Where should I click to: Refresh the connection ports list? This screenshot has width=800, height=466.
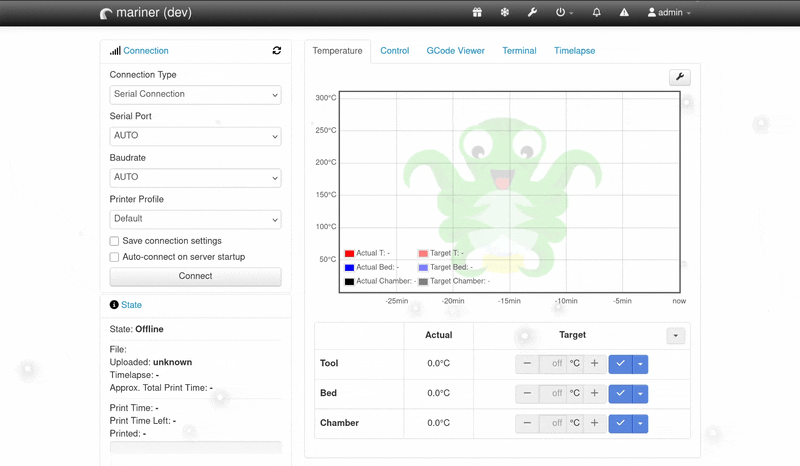276,50
